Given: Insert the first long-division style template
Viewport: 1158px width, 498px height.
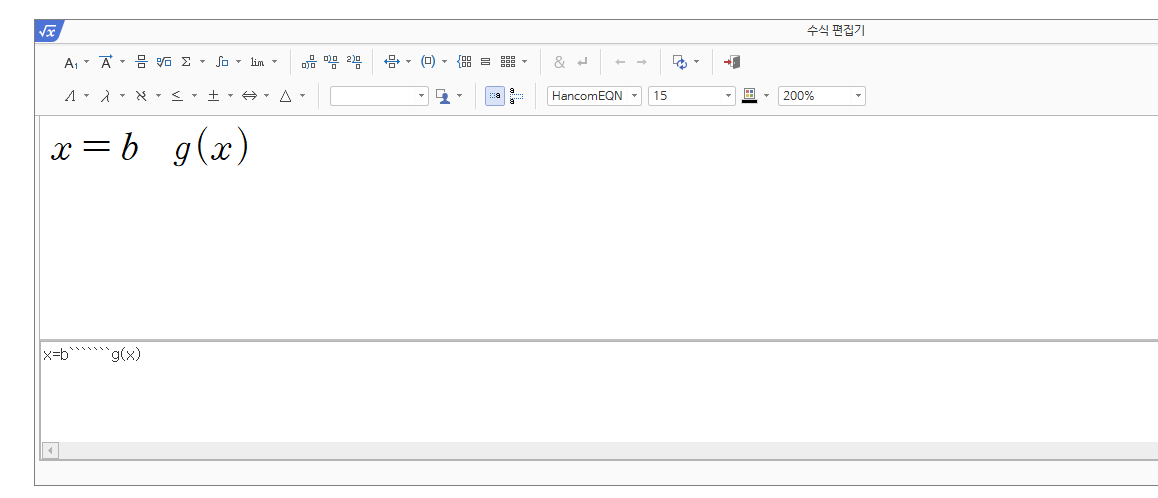Looking at the screenshot, I should point(309,63).
